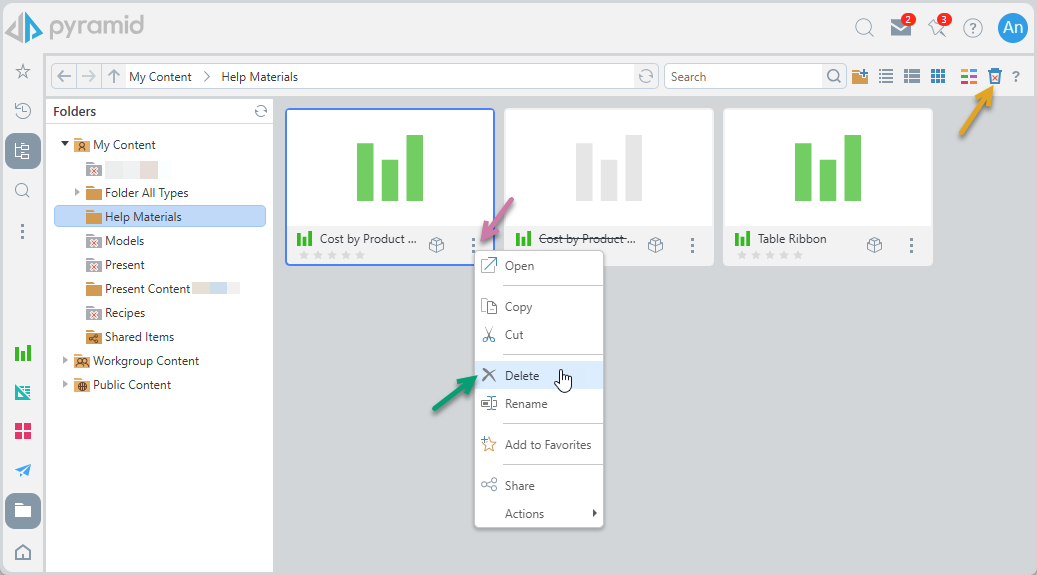Click the Search input field
The height and width of the screenshot is (575, 1037).
[x=743, y=77]
